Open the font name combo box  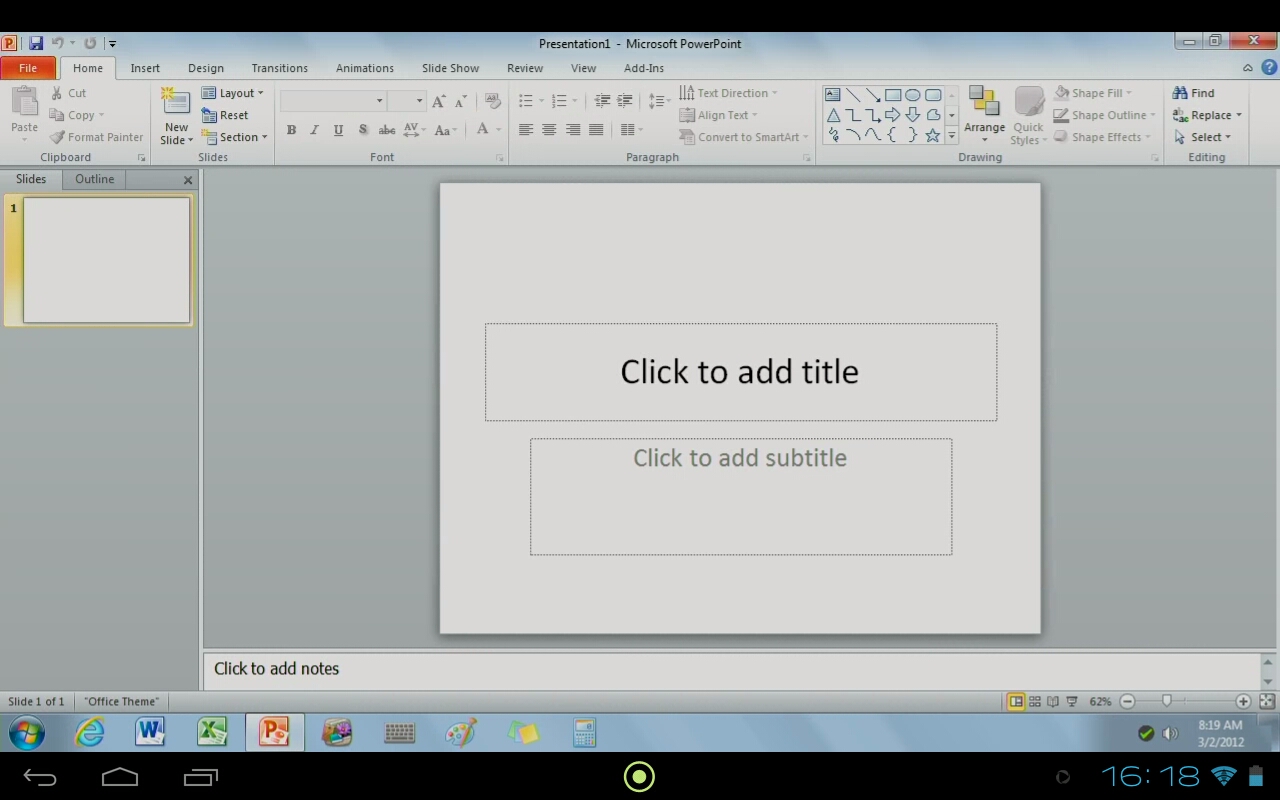[332, 101]
